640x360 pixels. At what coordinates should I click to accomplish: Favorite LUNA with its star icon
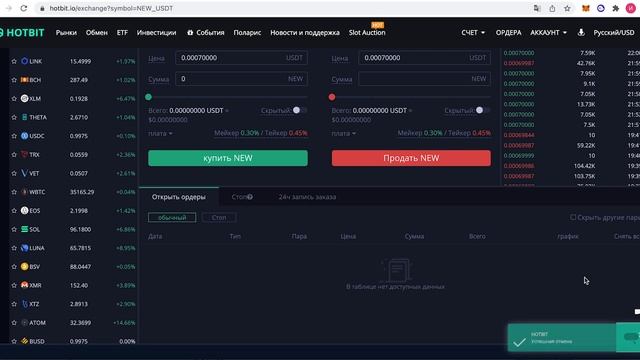tap(14, 248)
